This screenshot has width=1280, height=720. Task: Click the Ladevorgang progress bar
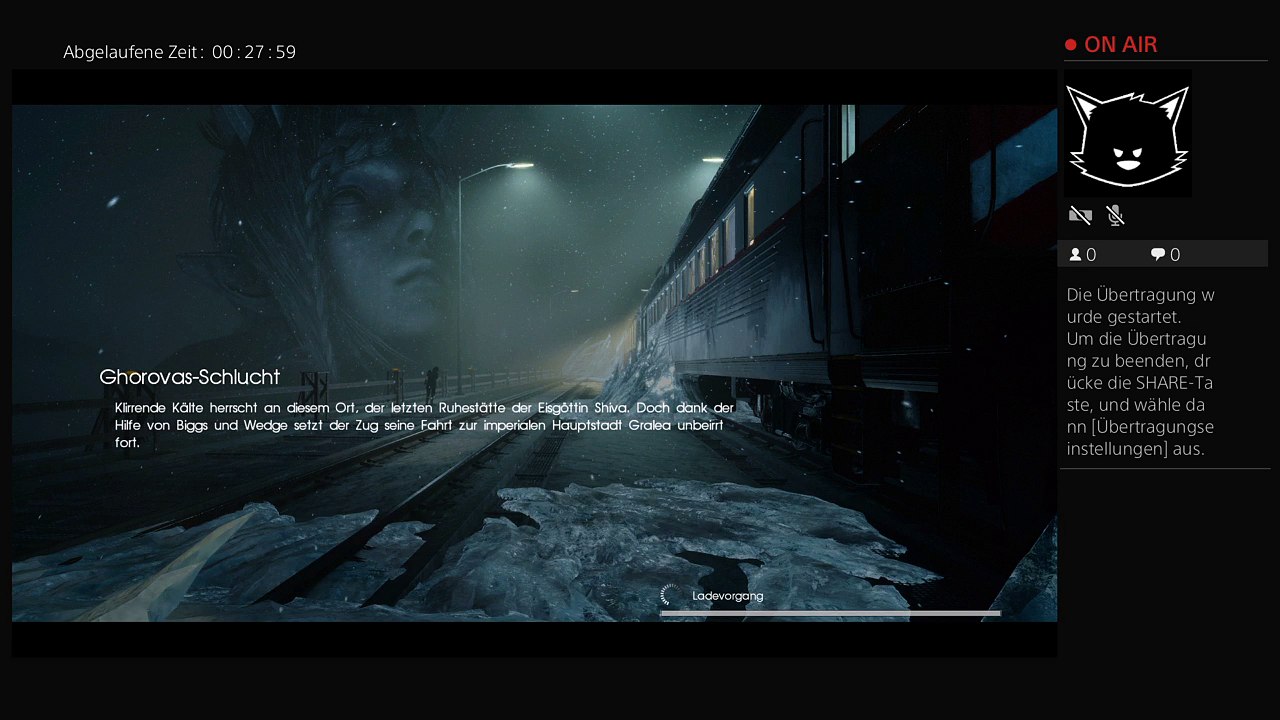pos(830,613)
